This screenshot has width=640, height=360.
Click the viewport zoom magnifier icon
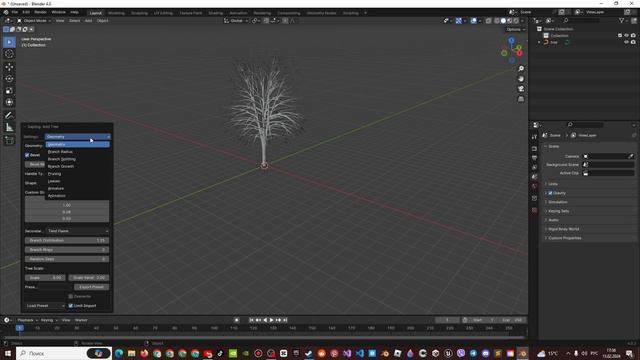pos(521,69)
